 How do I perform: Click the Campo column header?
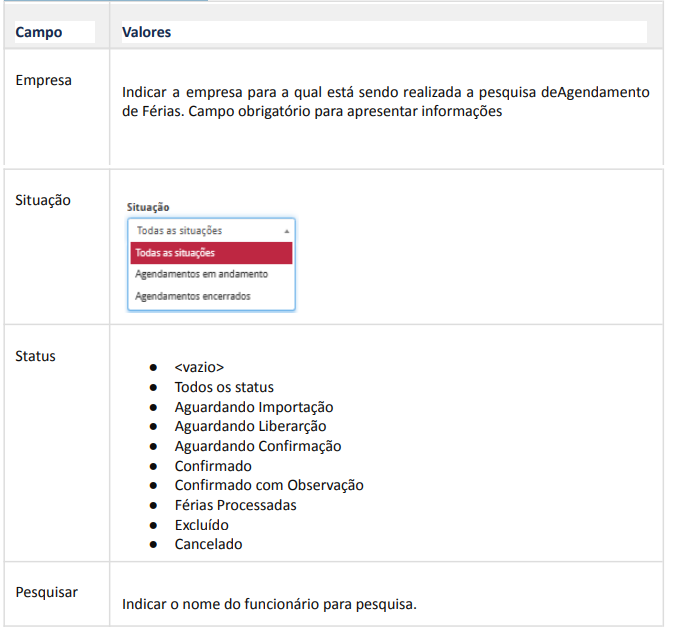(39, 32)
